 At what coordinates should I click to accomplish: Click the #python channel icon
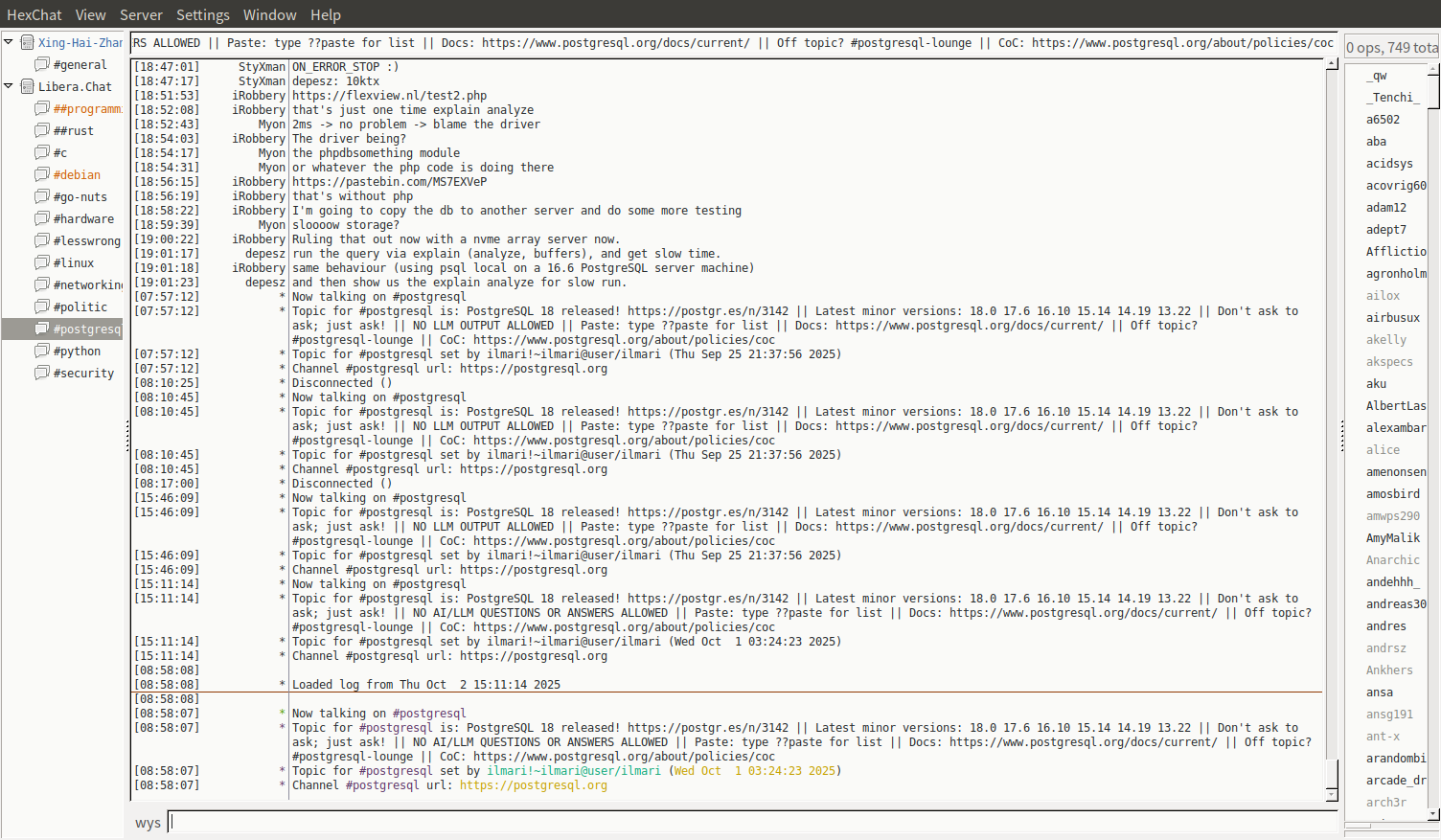42,351
